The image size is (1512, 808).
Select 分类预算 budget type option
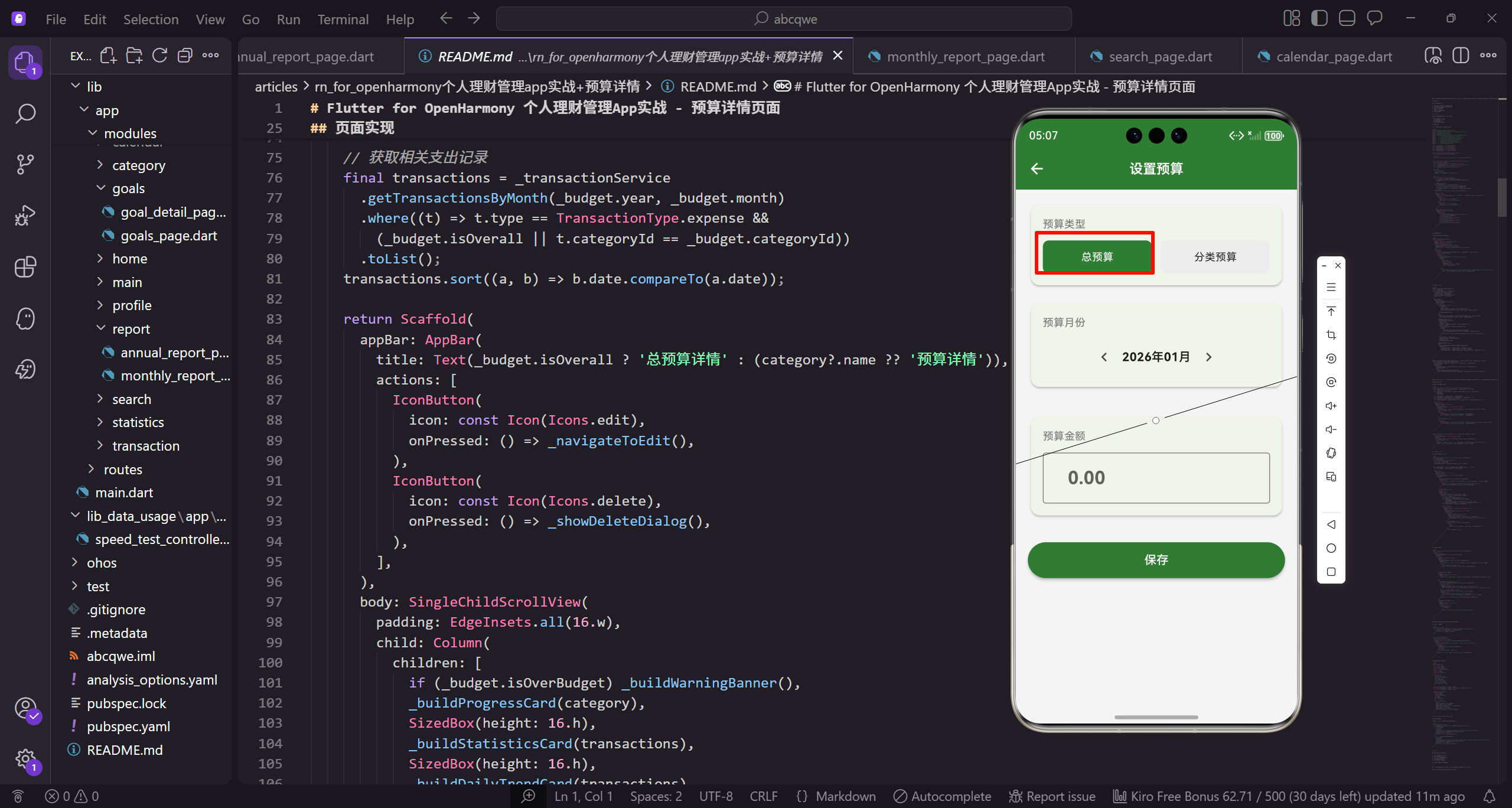coord(1215,256)
